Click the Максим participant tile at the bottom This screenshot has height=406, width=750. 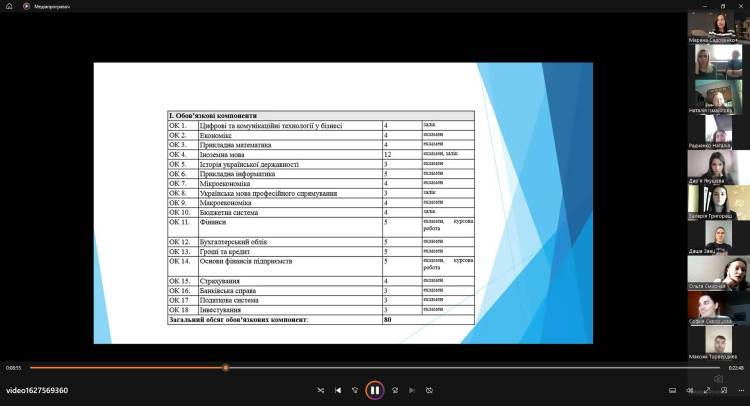point(717,342)
